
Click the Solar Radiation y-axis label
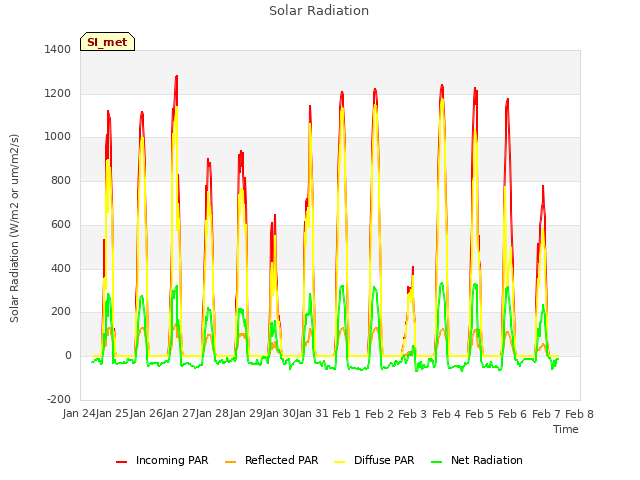click(x=14, y=228)
